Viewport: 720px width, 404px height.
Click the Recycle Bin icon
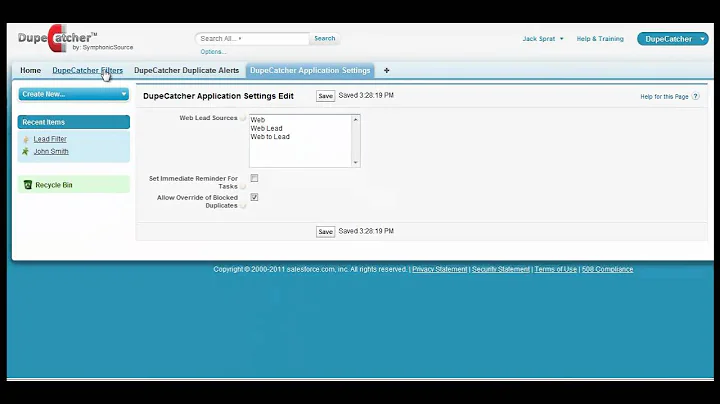pos(28,185)
